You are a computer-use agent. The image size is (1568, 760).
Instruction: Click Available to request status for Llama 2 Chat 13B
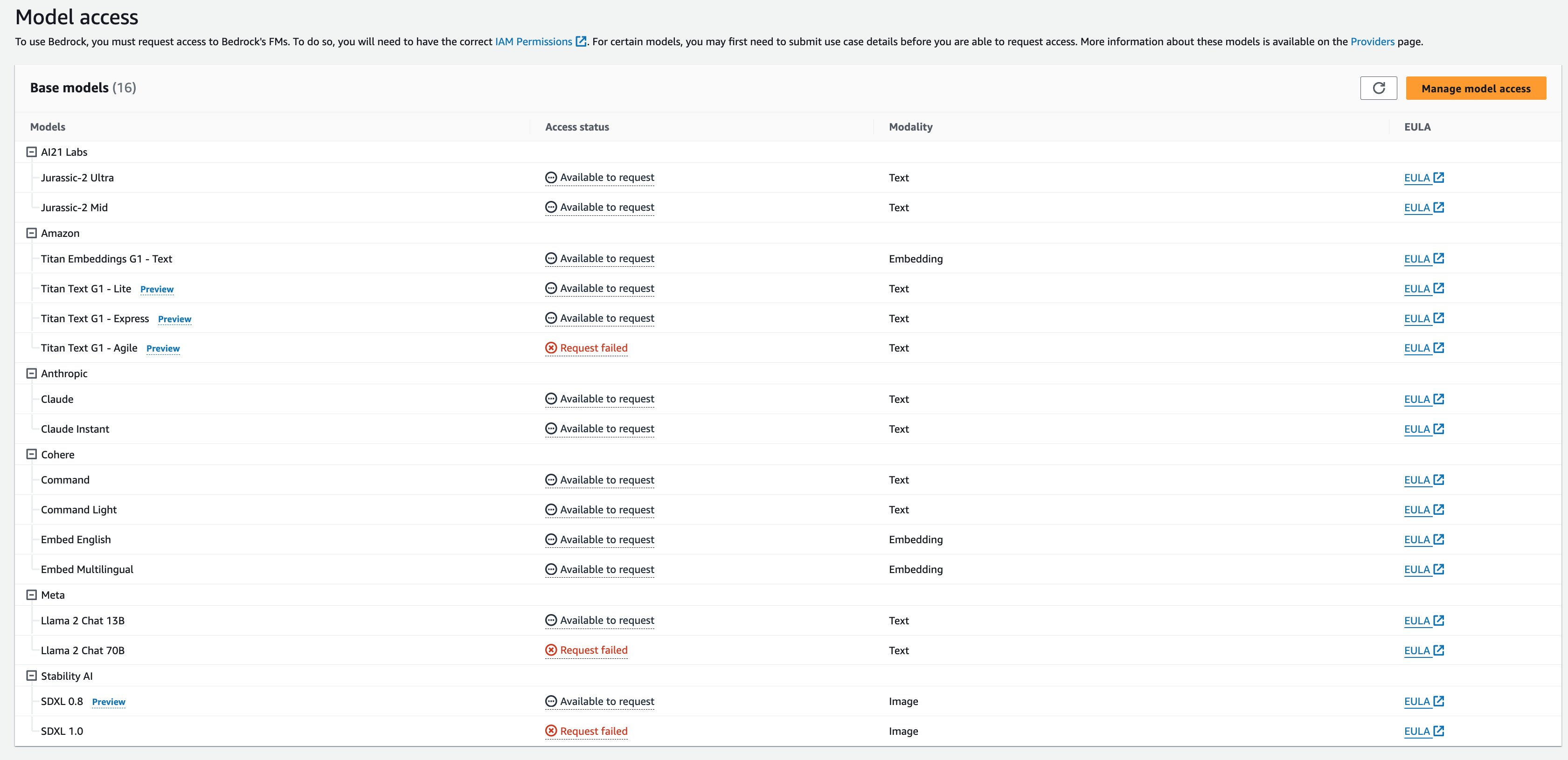(600, 621)
